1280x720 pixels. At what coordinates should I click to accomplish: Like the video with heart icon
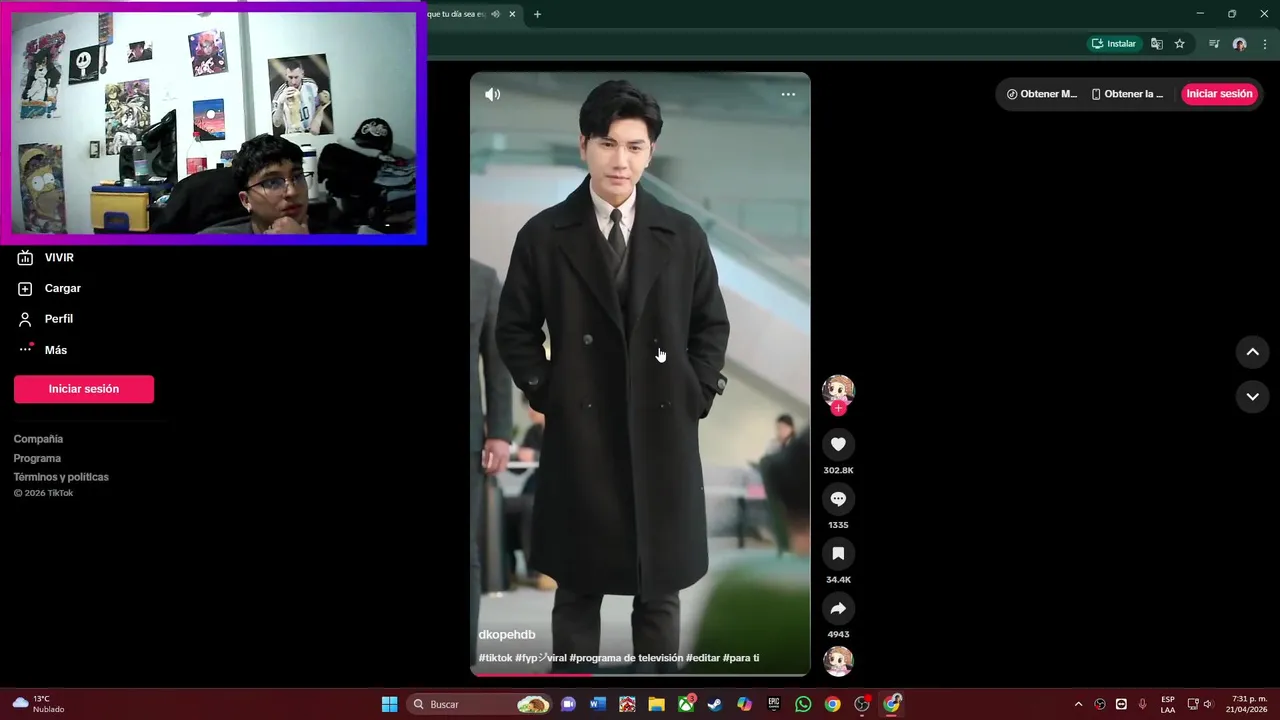[x=838, y=444]
